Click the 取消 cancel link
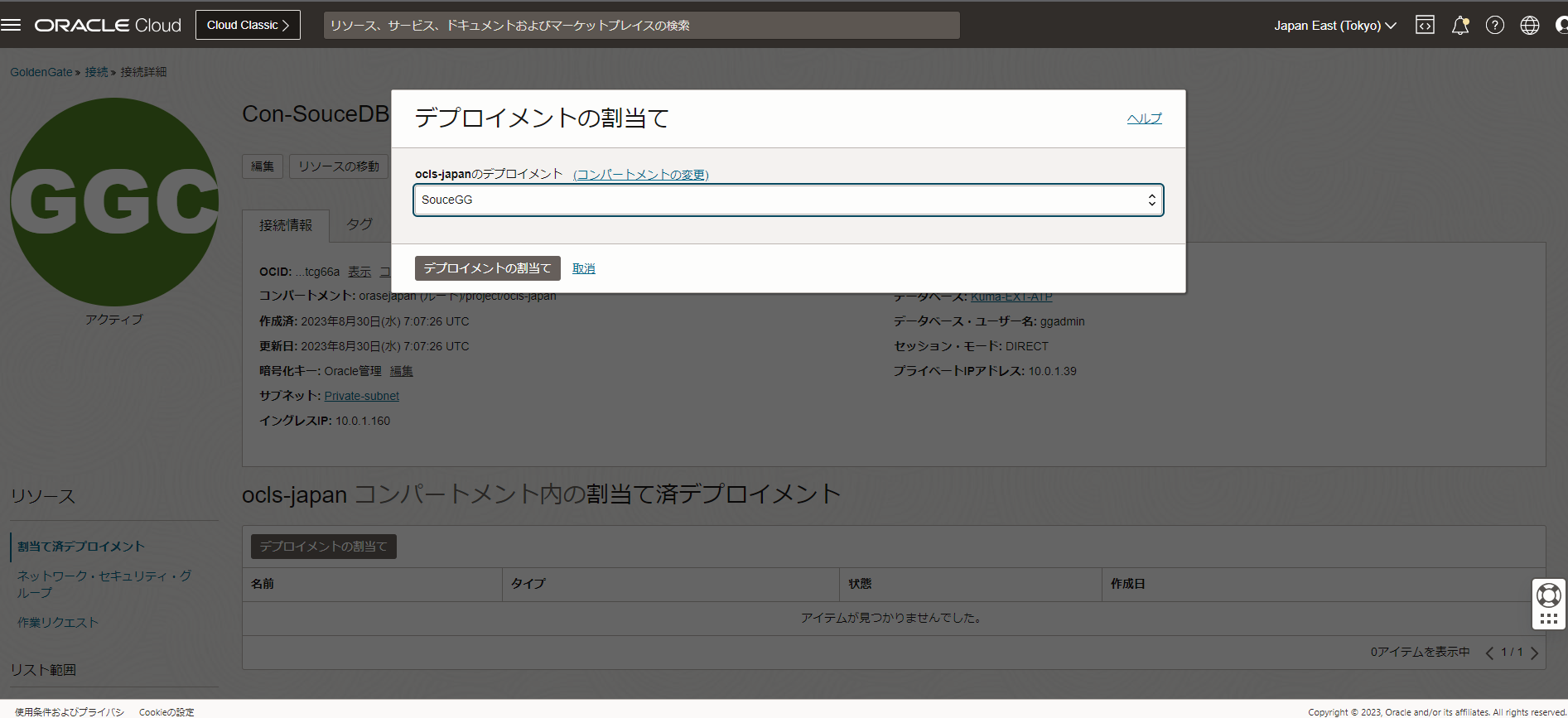 (583, 268)
